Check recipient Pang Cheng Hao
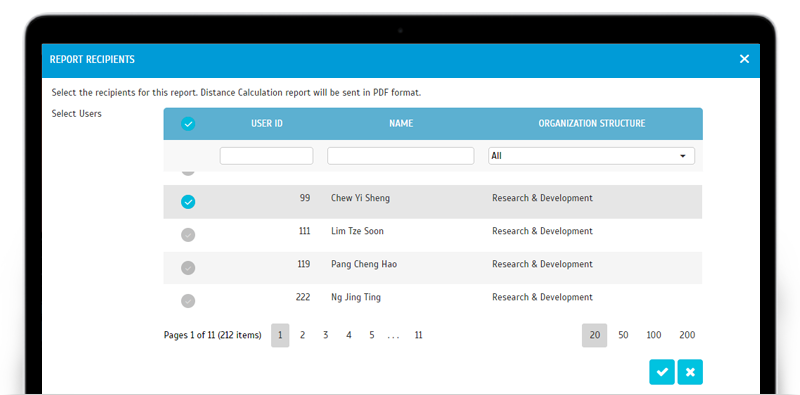The height and width of the screenshot is (395, 800). [188, 268]
